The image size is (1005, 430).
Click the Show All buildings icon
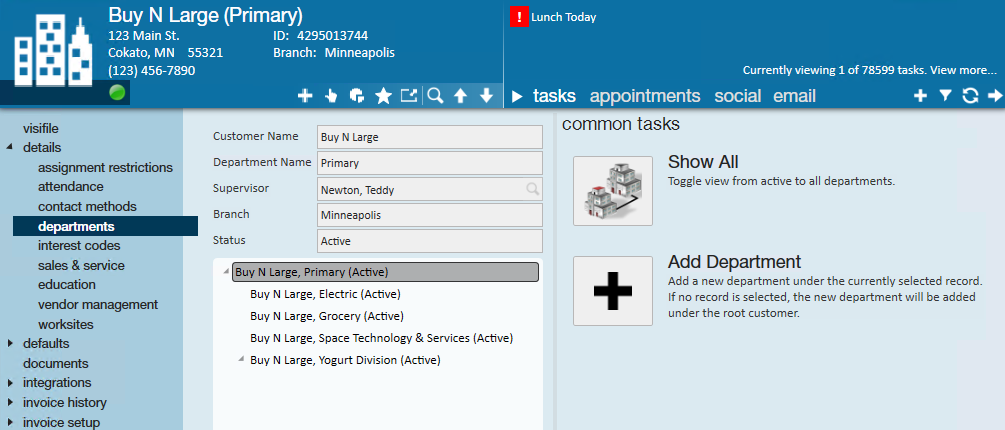pyautogui.click(x=613, y=191)
